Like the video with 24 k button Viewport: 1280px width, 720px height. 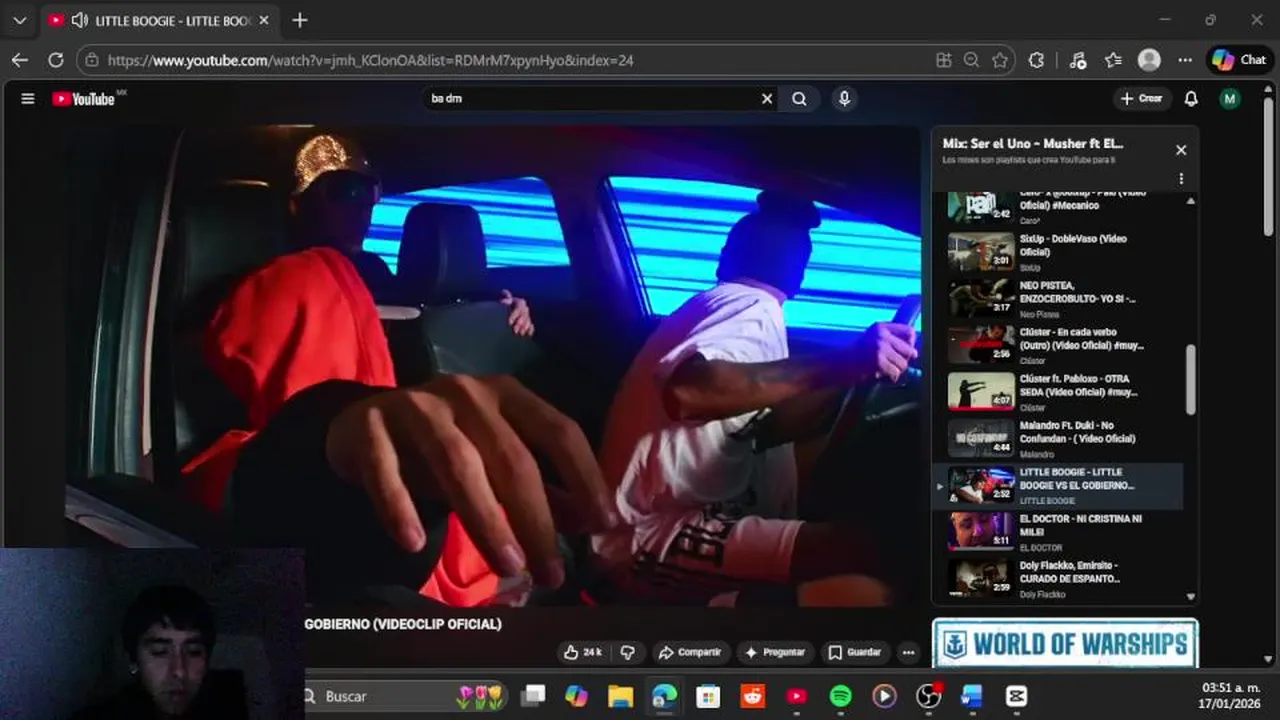(x=583, y=652)
